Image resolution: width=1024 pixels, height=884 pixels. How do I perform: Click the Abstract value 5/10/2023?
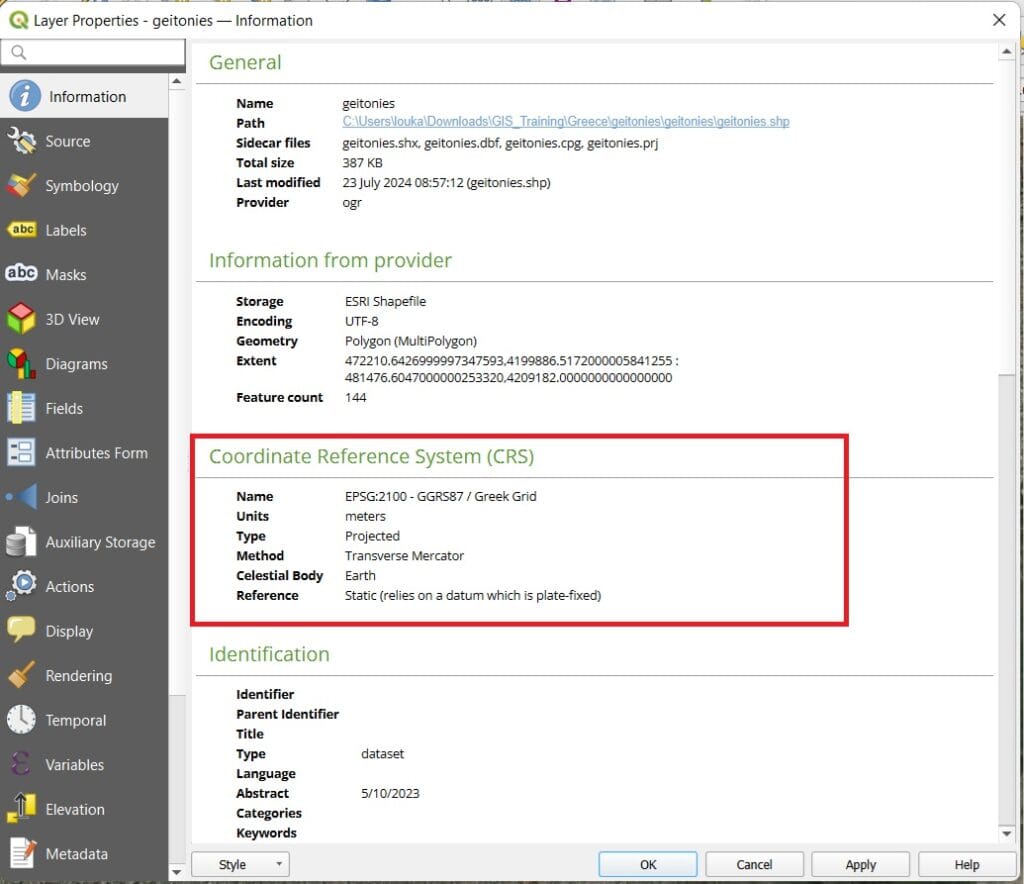[x=391, y=793]
